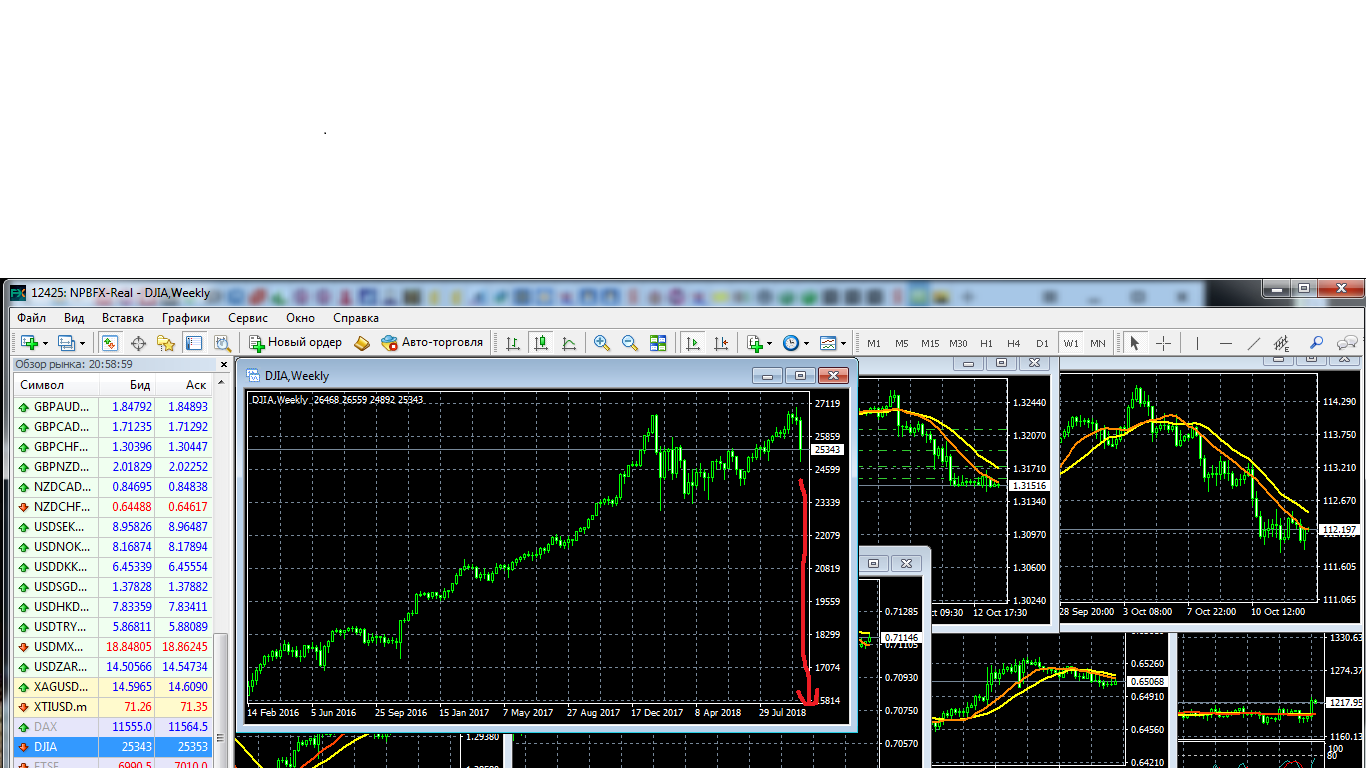Image resolution: width=1366 pixels, height=768 pixels.
Task: Open the Сервис menu
Action: click(x=248, y=318)
